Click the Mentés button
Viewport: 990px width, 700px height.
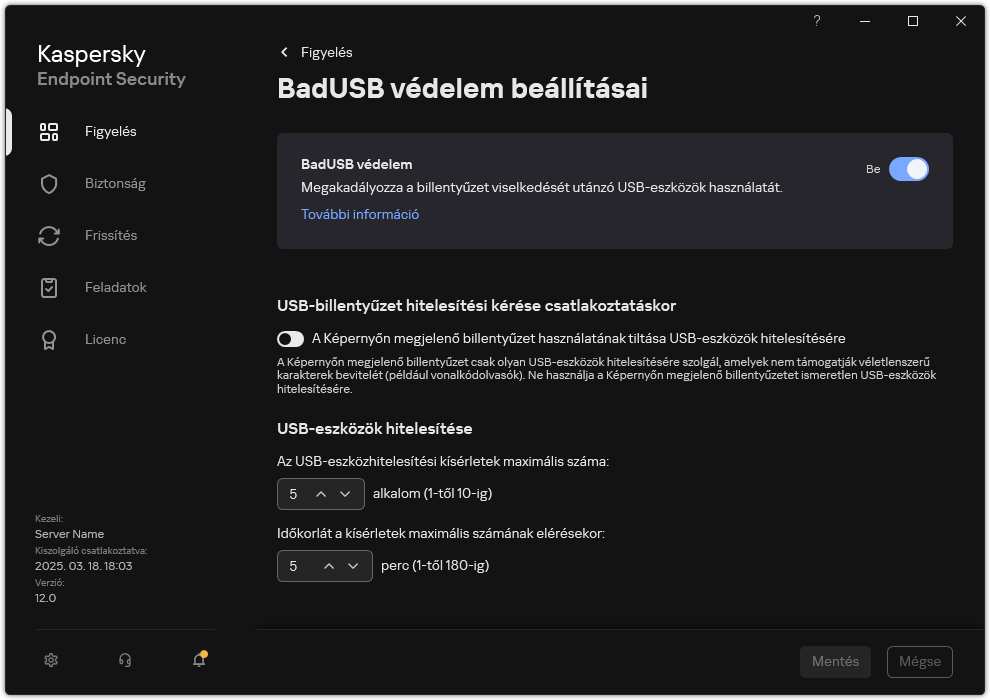(835, 661)
